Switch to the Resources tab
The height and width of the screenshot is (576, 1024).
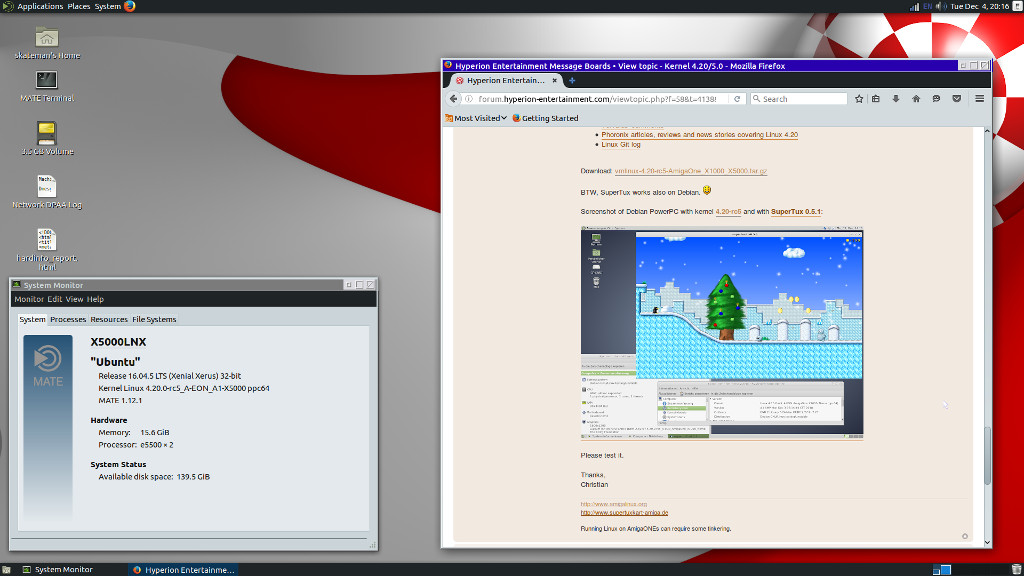tap(108, 319)
